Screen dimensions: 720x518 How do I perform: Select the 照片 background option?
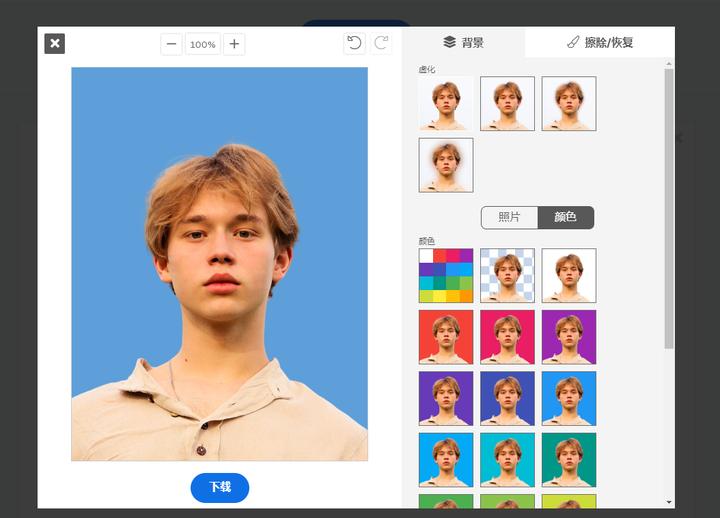[x=509, y=217]
